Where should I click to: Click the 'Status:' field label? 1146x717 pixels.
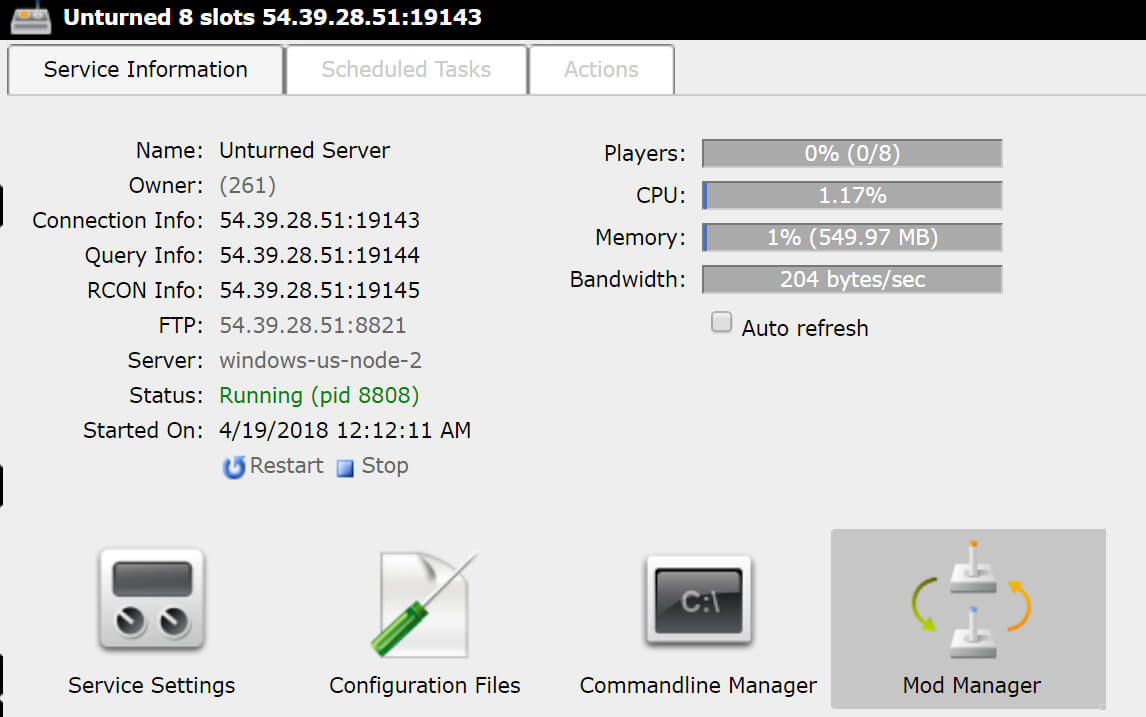[166, 395]
